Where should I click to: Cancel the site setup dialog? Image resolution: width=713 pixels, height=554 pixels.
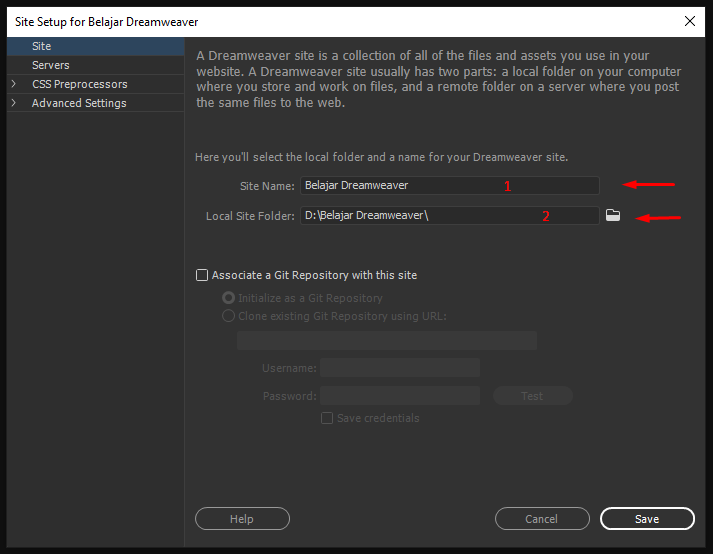542,519
